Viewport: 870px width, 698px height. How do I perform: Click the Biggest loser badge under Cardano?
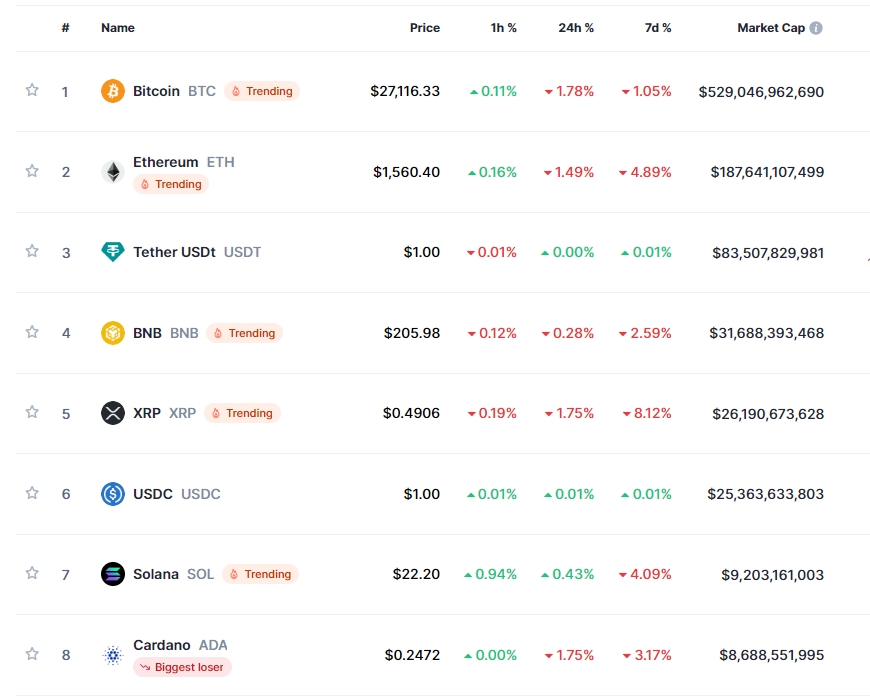tap(182, 667)
